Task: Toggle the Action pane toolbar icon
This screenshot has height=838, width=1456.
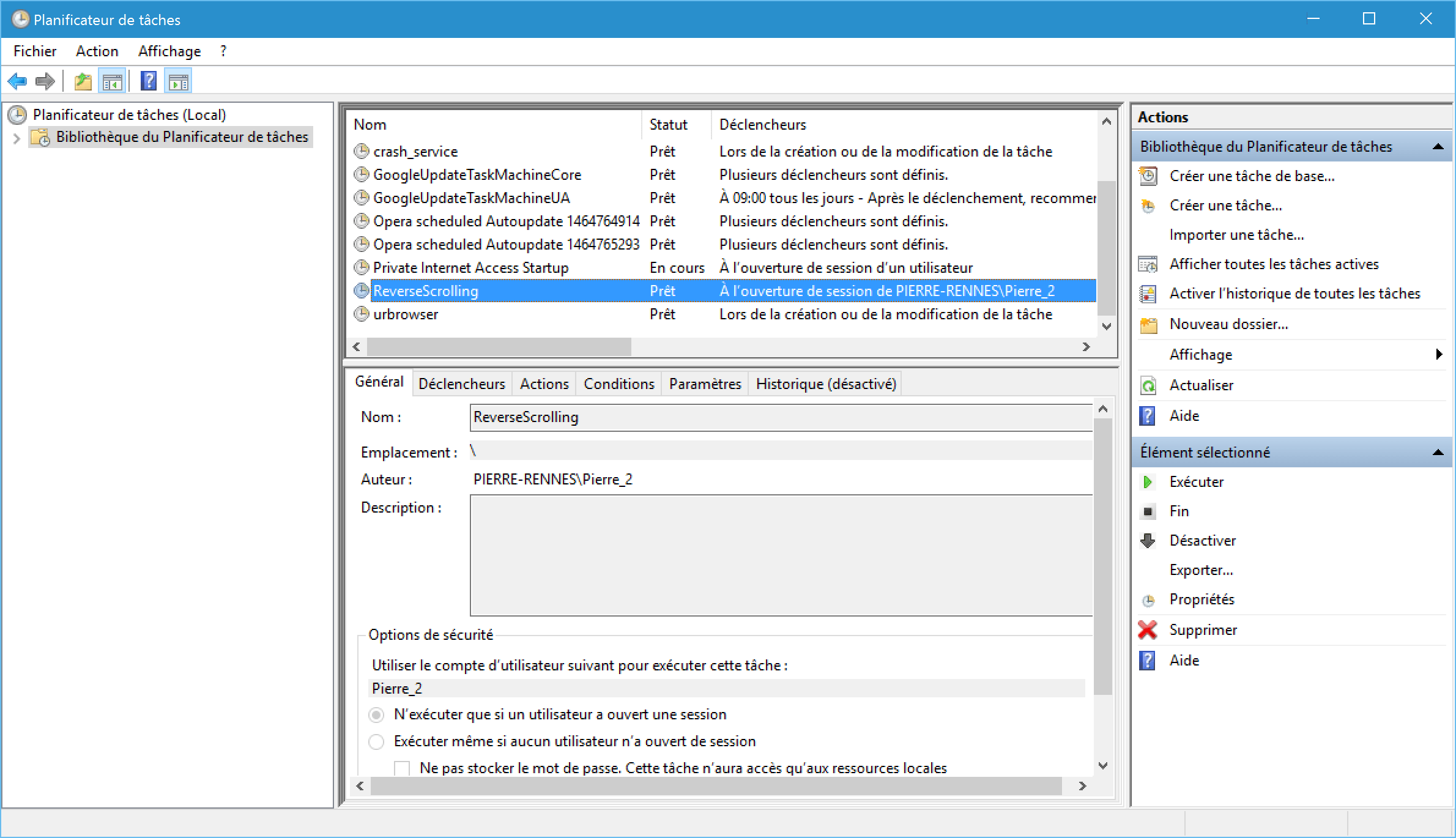Action: [x=178, y=81]
